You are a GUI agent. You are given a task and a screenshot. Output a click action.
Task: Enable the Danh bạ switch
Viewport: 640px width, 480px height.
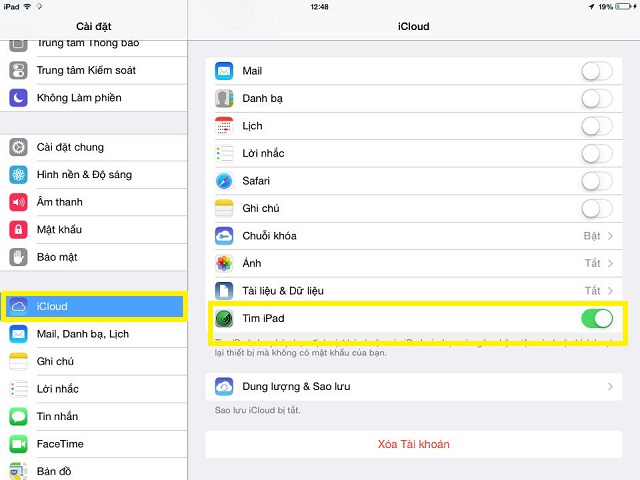[597, 98]
